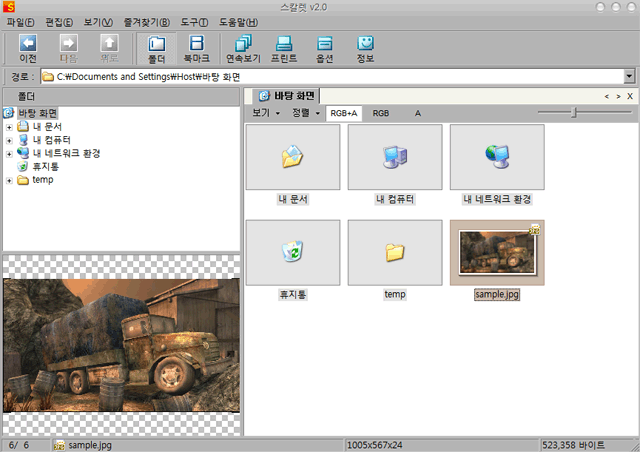
Task: Click sample.jpg in the status bar
Action: point(89,445)
